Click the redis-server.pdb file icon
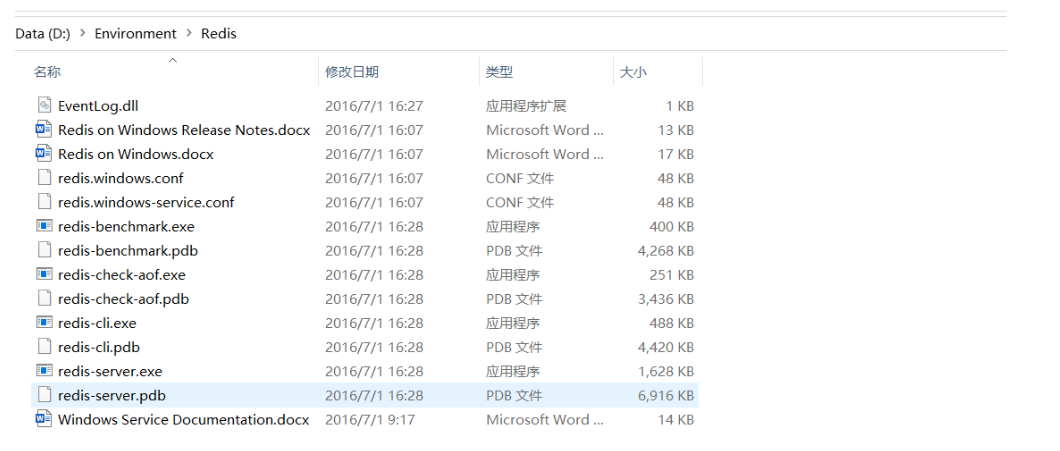 [44, 396]
